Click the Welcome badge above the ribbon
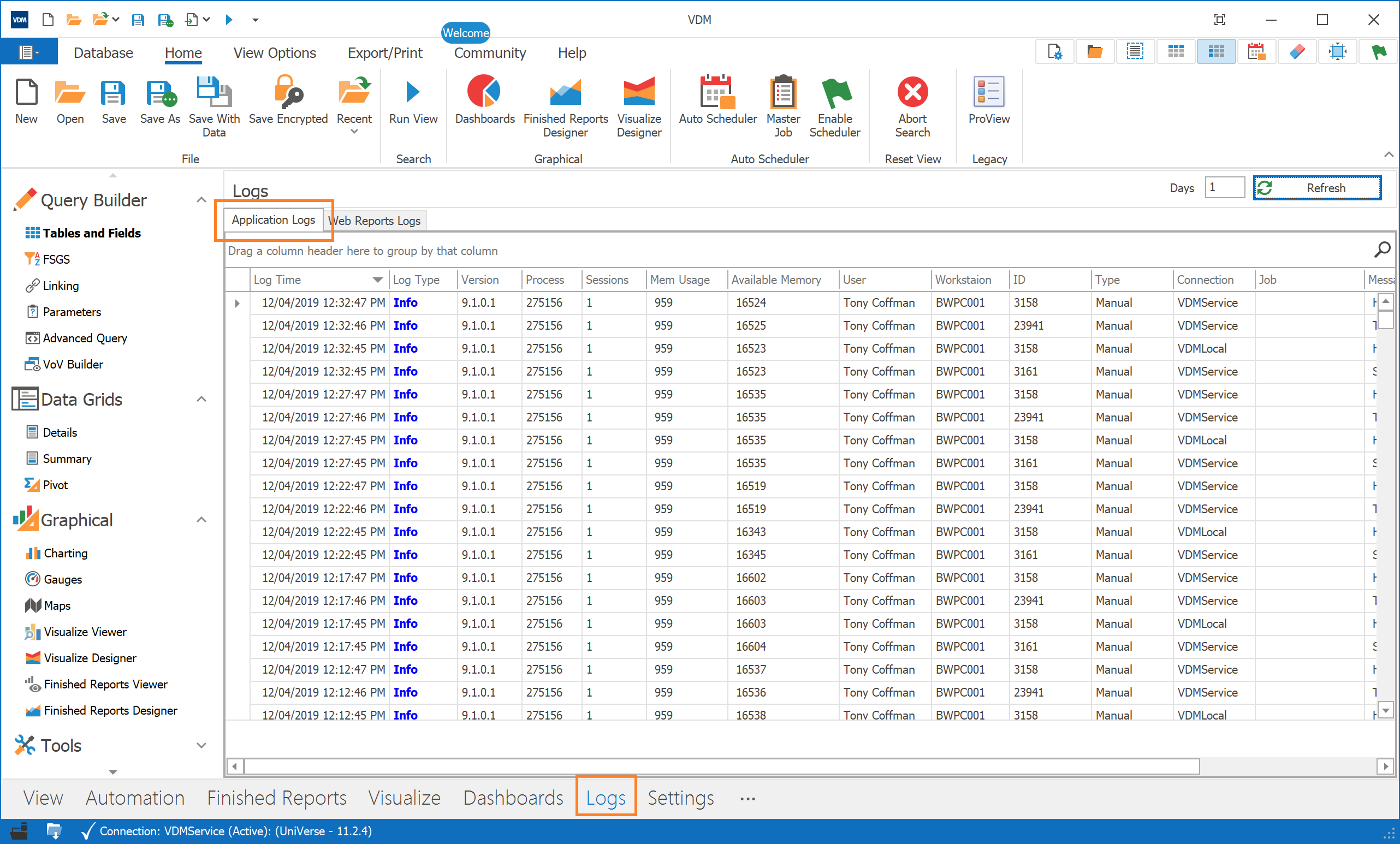The image size is (1400, 844). tap(465, 33)
